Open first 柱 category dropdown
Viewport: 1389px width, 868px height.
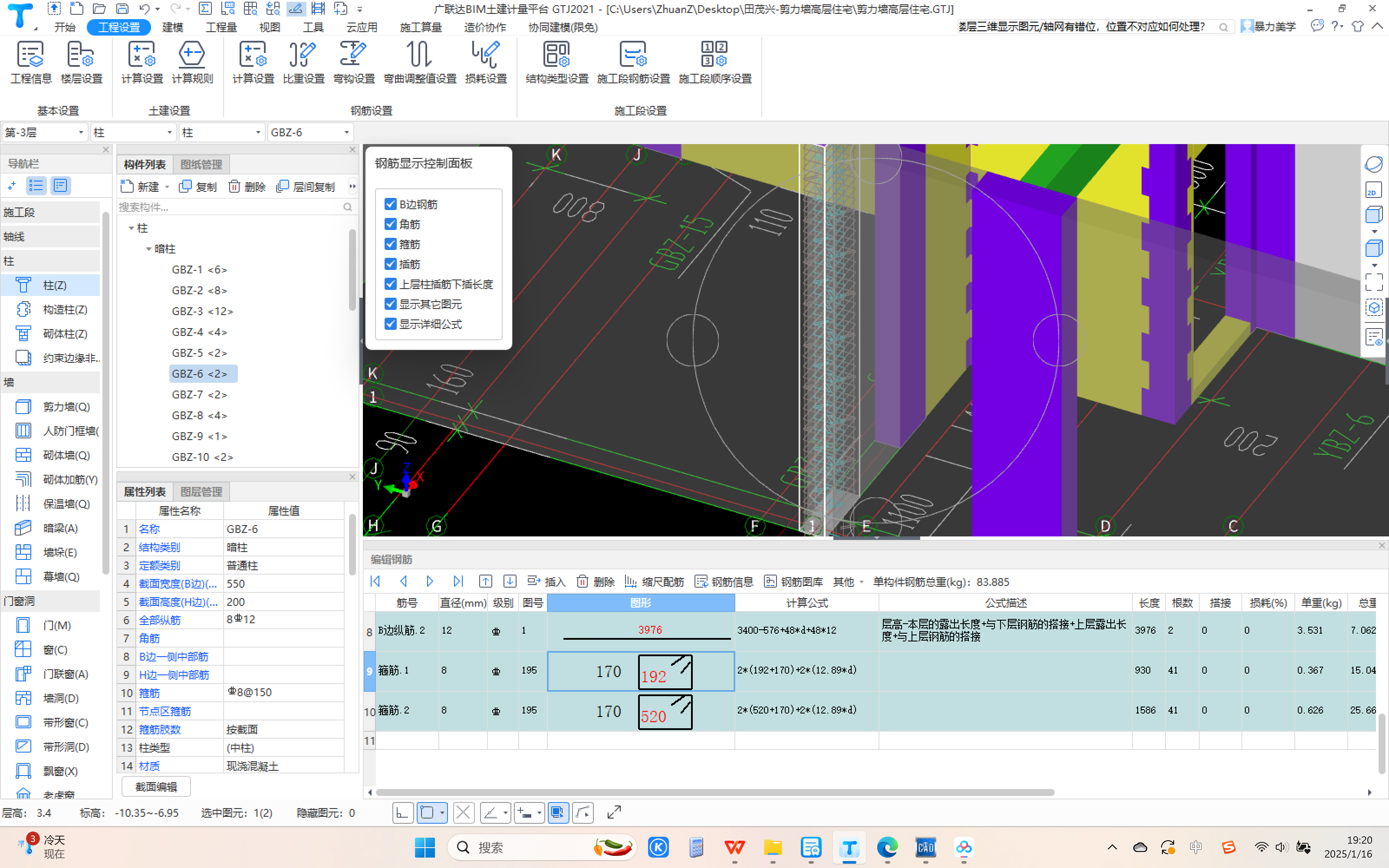133,133
